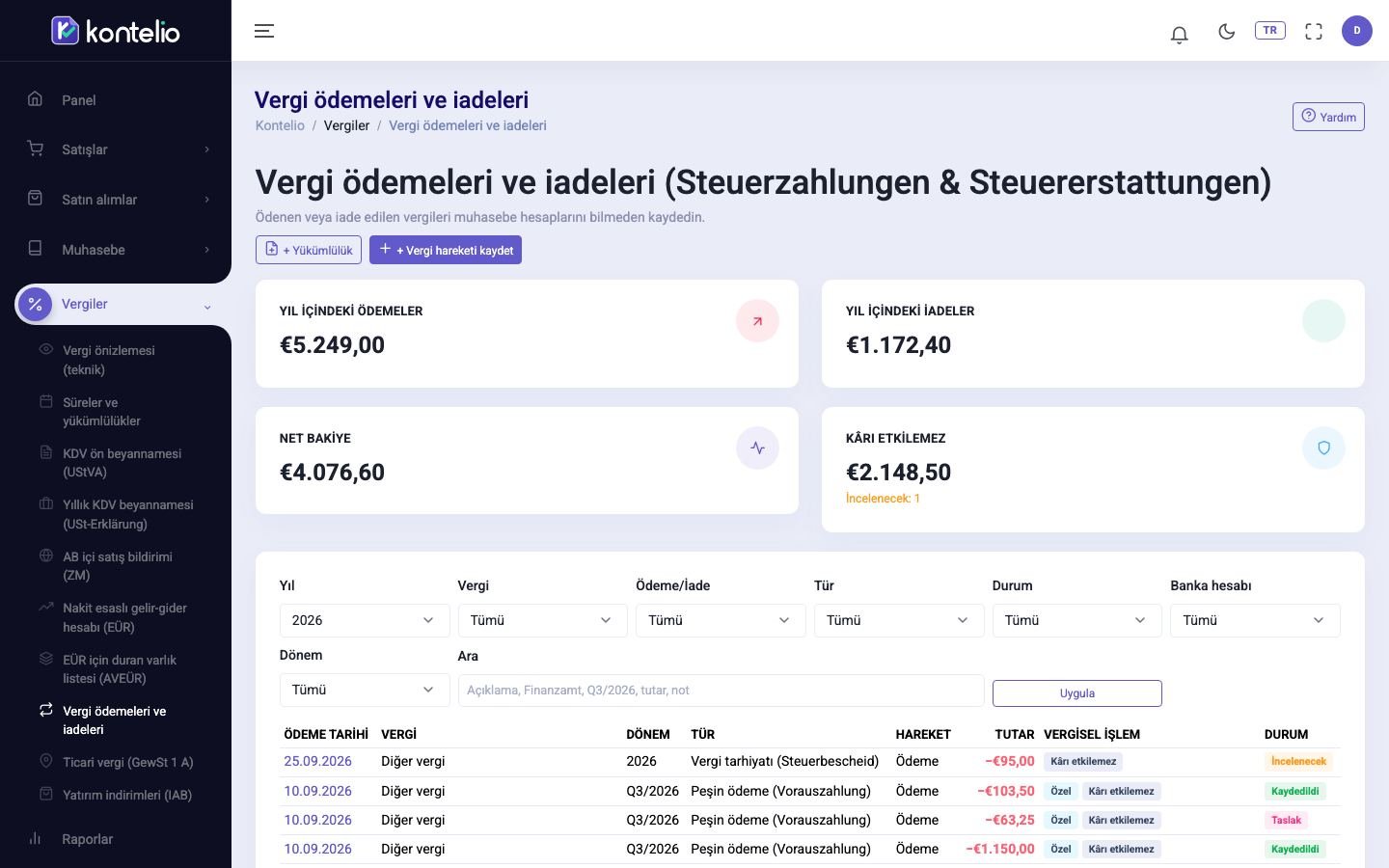The height and width of the screenshot is (868, 1389).
Task: Click the Uygula apply button
Action: (x=1076, y=693)
